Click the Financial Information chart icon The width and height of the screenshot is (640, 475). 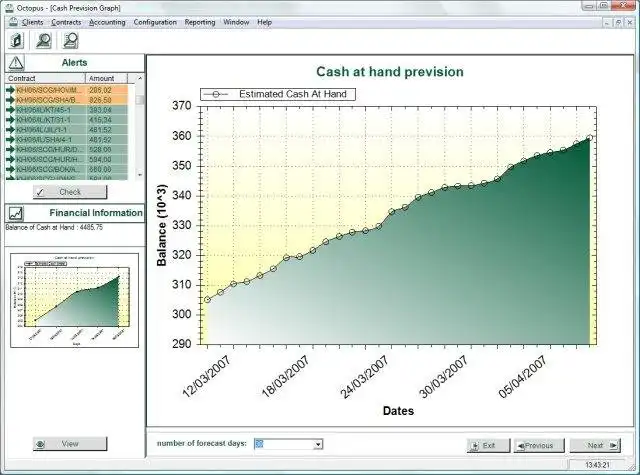(16, 213)
